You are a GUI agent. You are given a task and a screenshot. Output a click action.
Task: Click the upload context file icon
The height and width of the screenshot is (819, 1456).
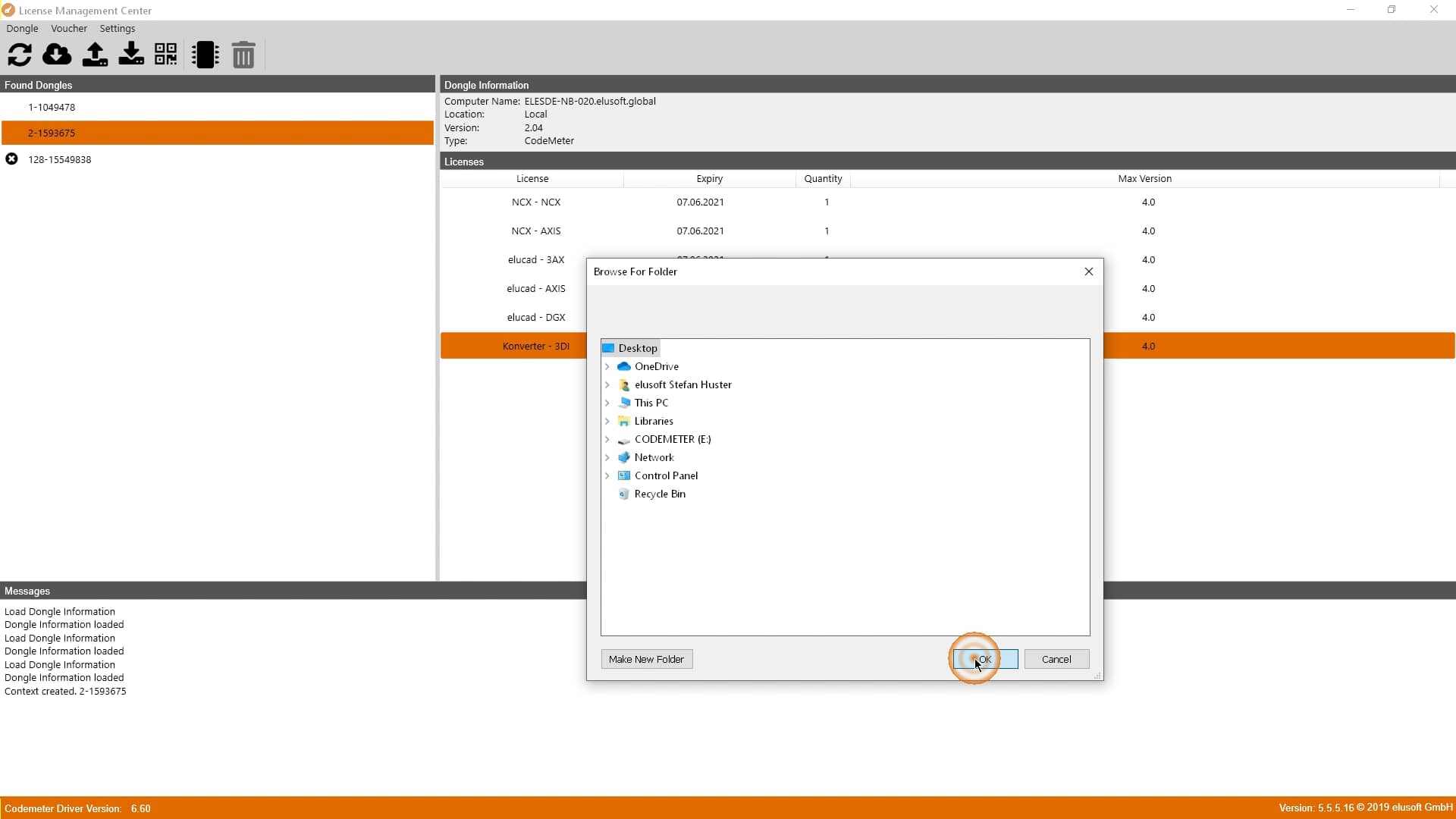tap(94, 55)
